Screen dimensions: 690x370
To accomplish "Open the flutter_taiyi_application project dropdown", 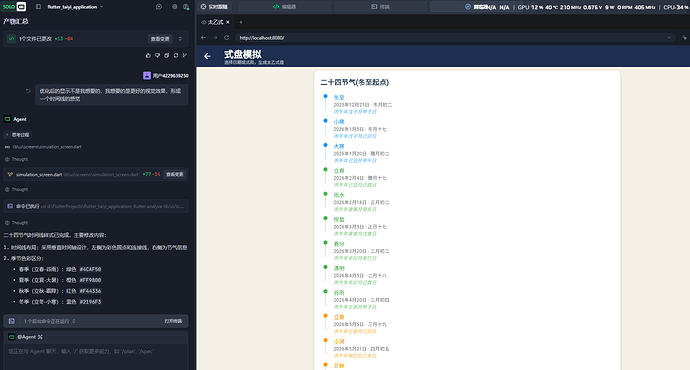I will 75,7.
